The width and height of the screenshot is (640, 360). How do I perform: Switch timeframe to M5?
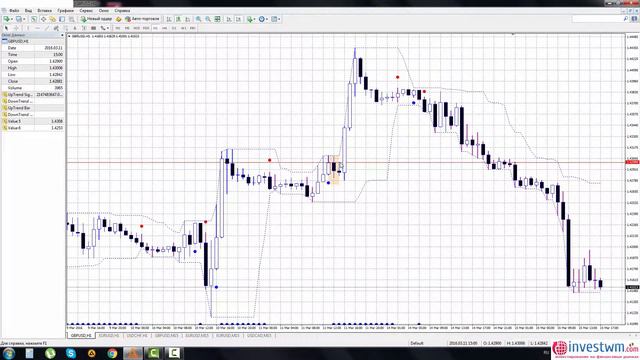coord(127,28)
